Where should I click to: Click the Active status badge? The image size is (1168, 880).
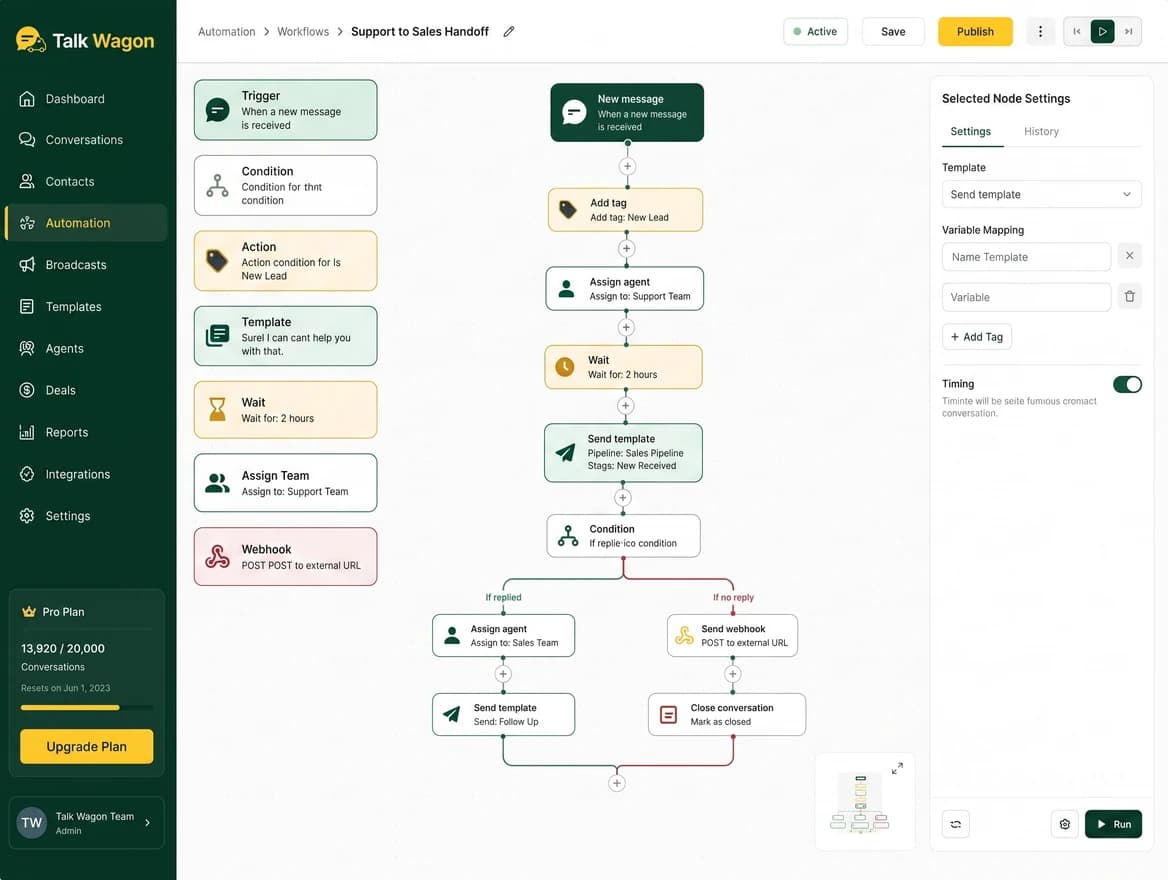[816, 31]
